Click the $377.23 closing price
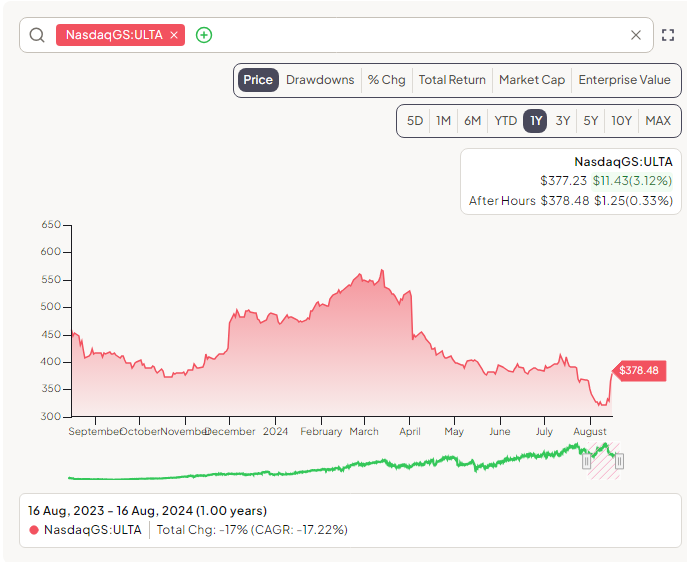Screen dimensions: 687x562 click(563, 181)
